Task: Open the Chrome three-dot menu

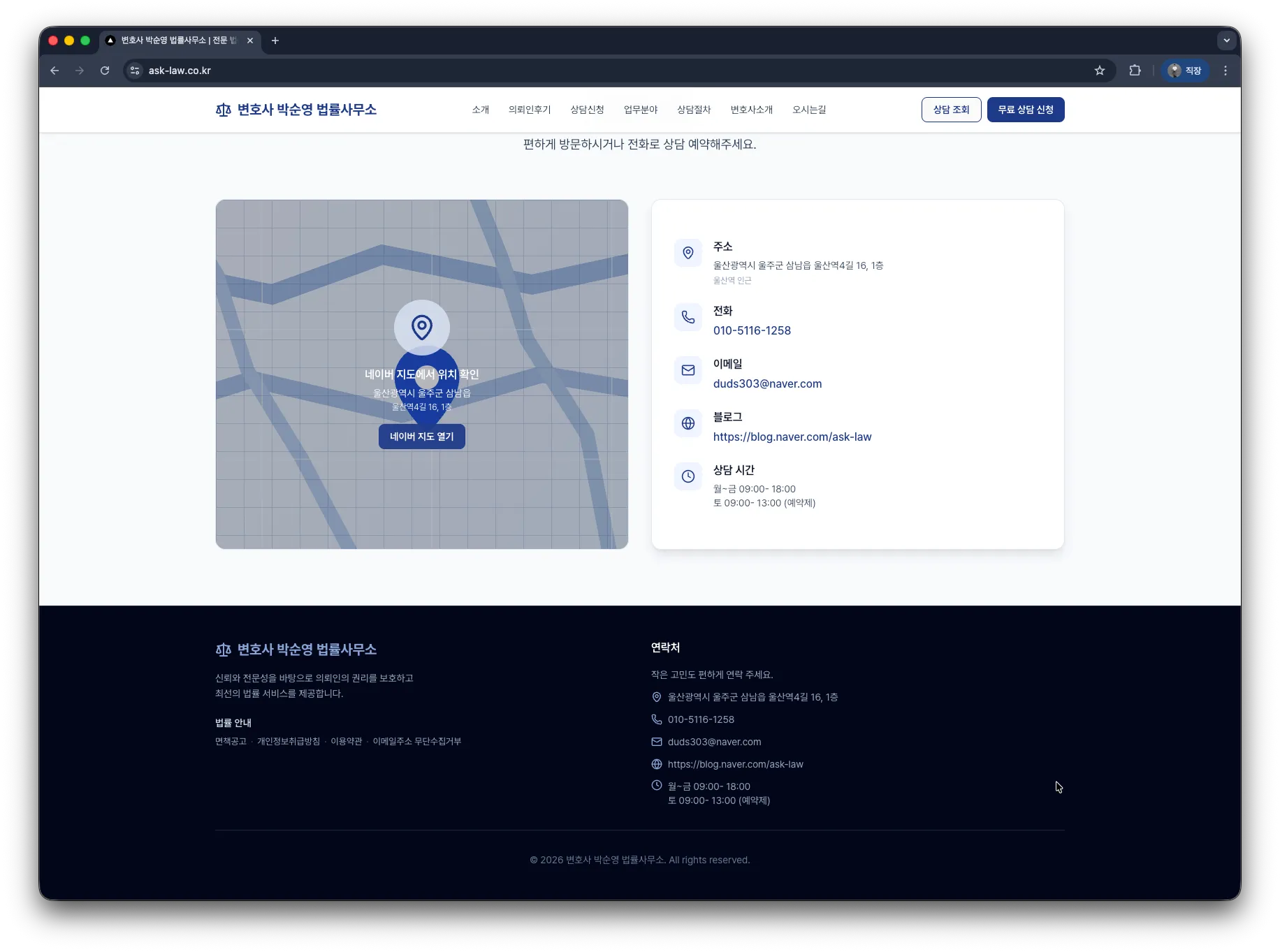Action: 1225,71
